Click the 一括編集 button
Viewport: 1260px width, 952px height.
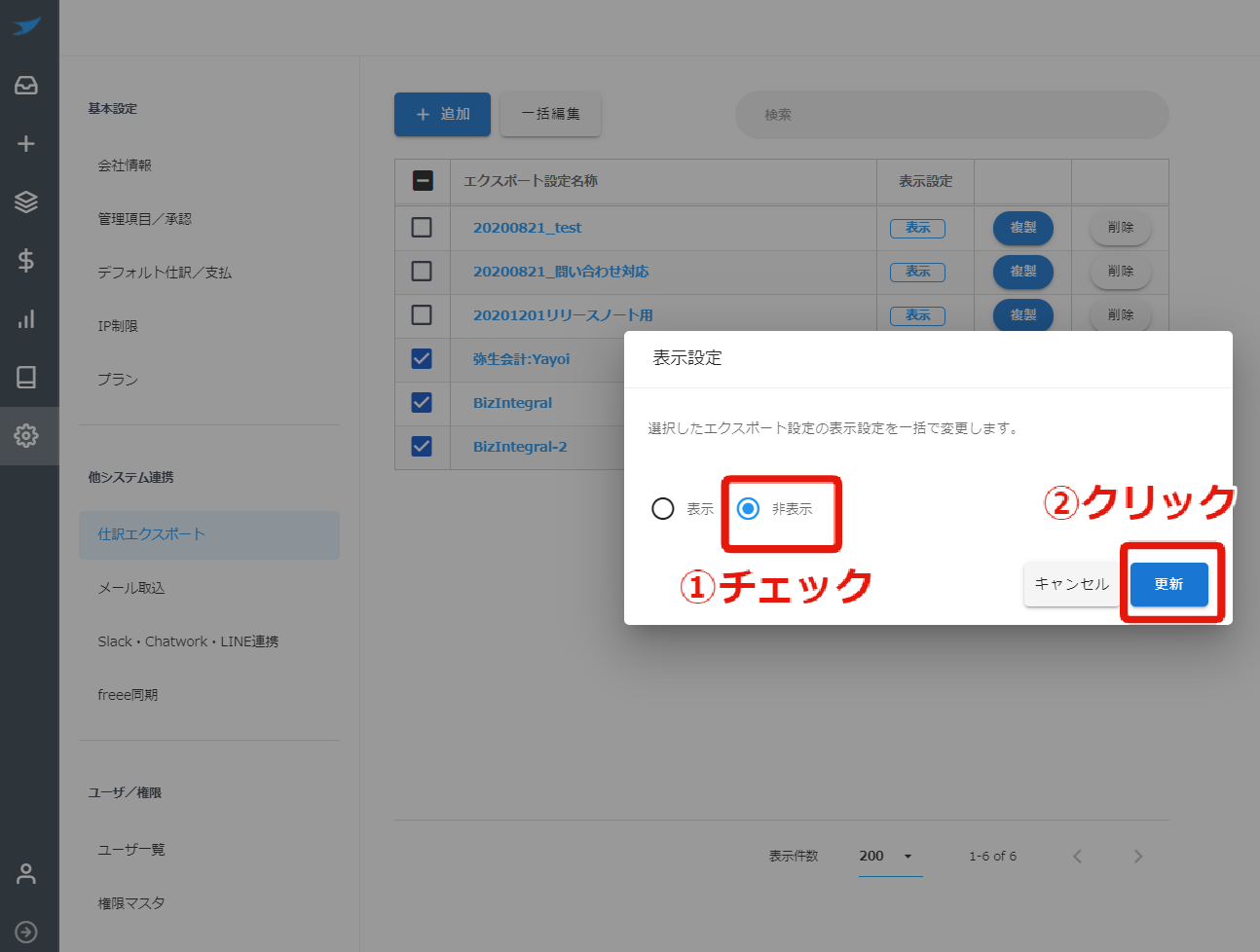click(x=550, y=114)
